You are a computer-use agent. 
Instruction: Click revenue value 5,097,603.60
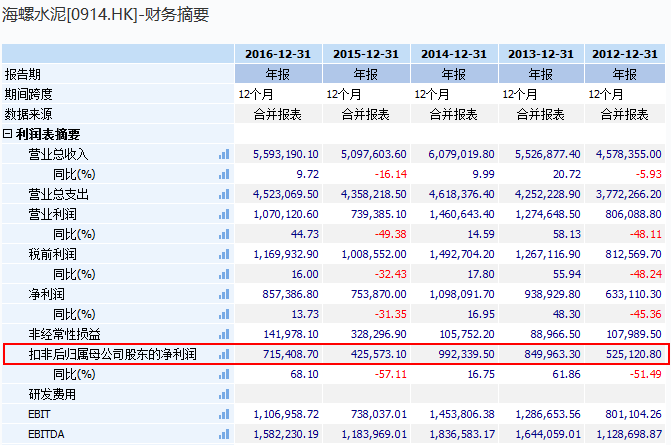click(x=374, y=154)
